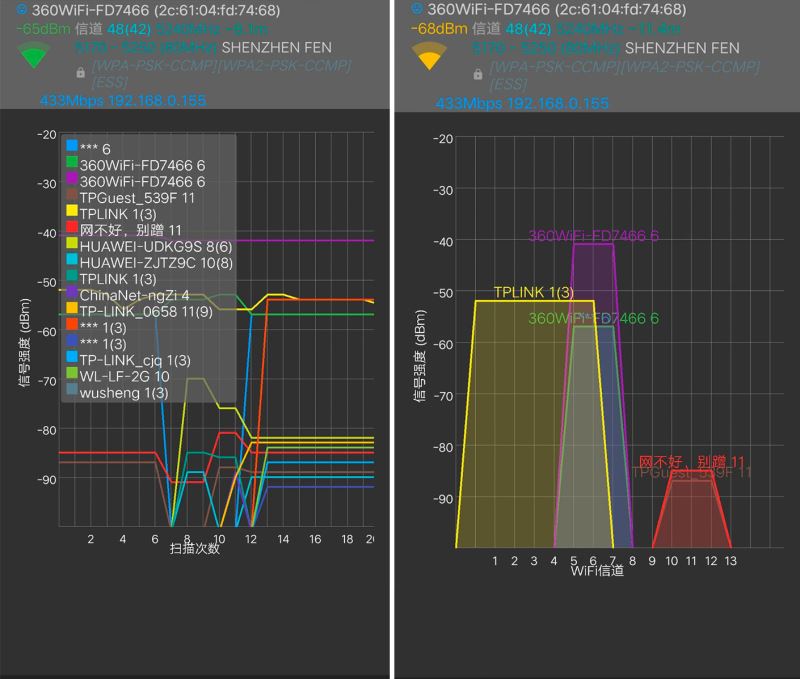
Task: Select the ChinaNet-ngZi 4 legend item
Action: [x=128, y=295]
